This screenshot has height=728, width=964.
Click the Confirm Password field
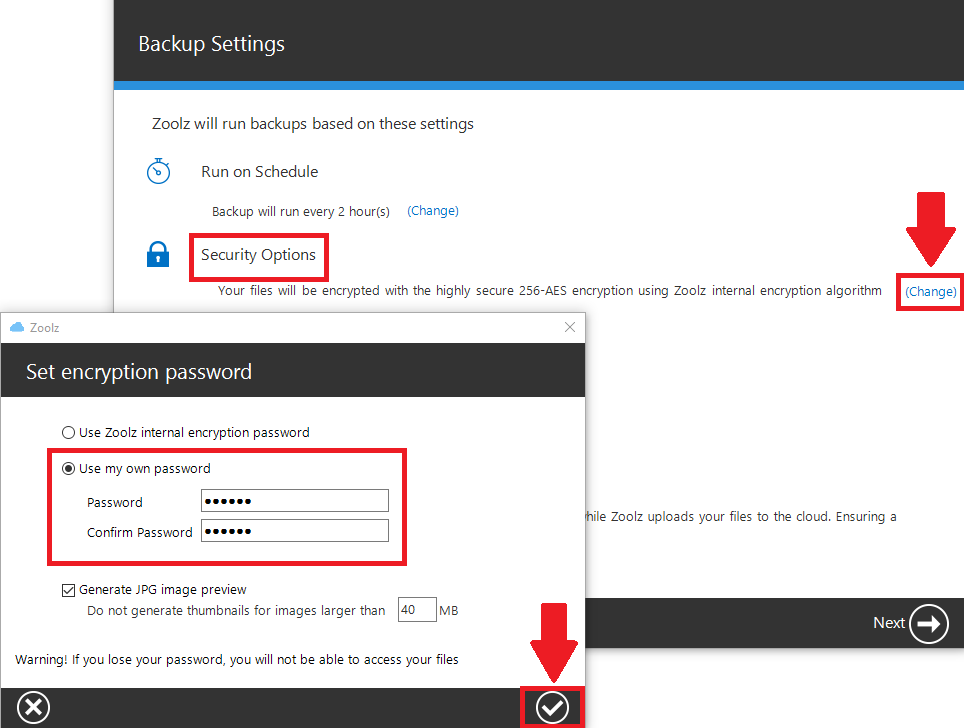pos(294,530)
